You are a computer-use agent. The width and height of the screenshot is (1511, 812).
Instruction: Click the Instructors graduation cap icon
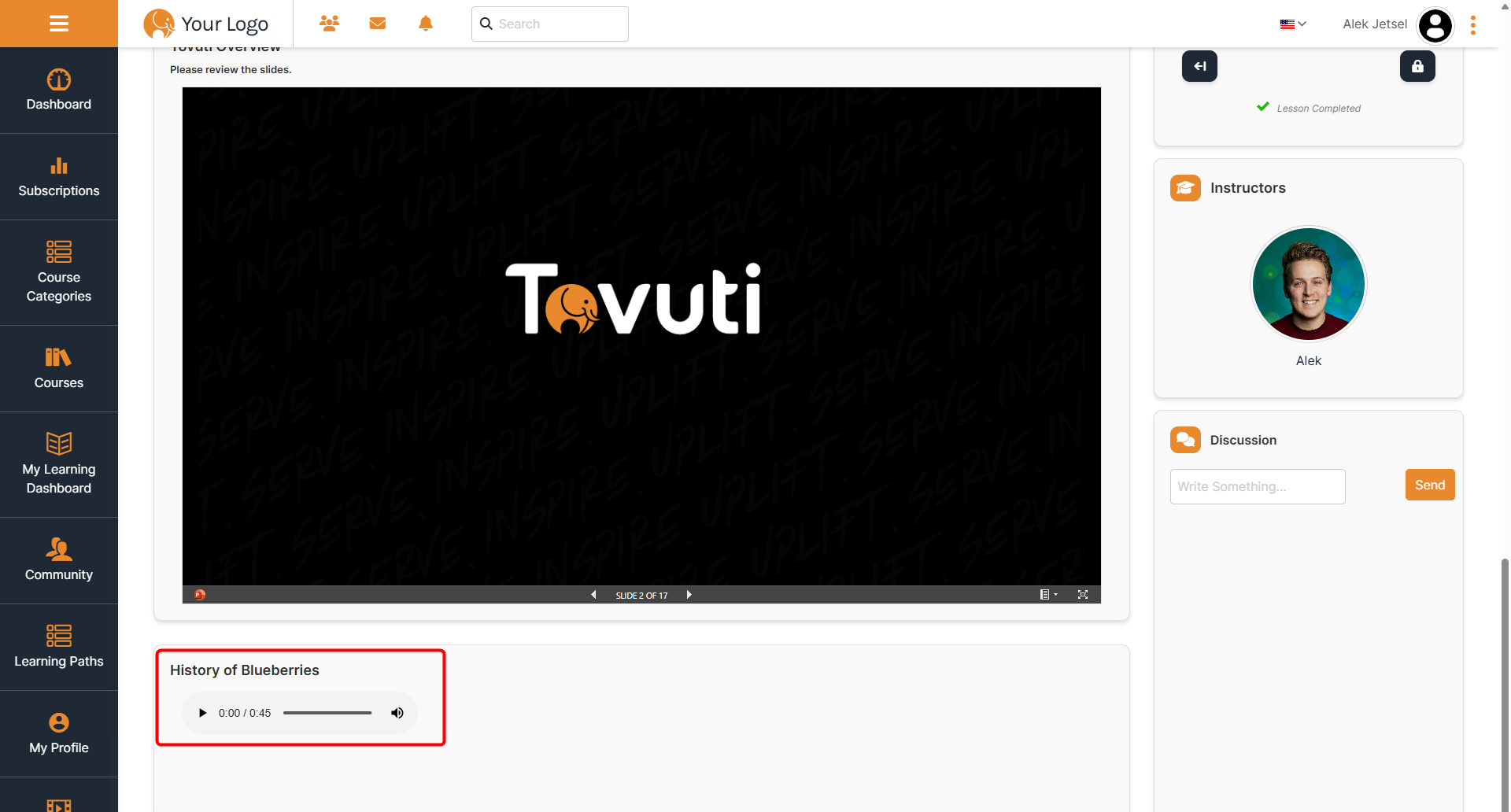point(1185,188)
